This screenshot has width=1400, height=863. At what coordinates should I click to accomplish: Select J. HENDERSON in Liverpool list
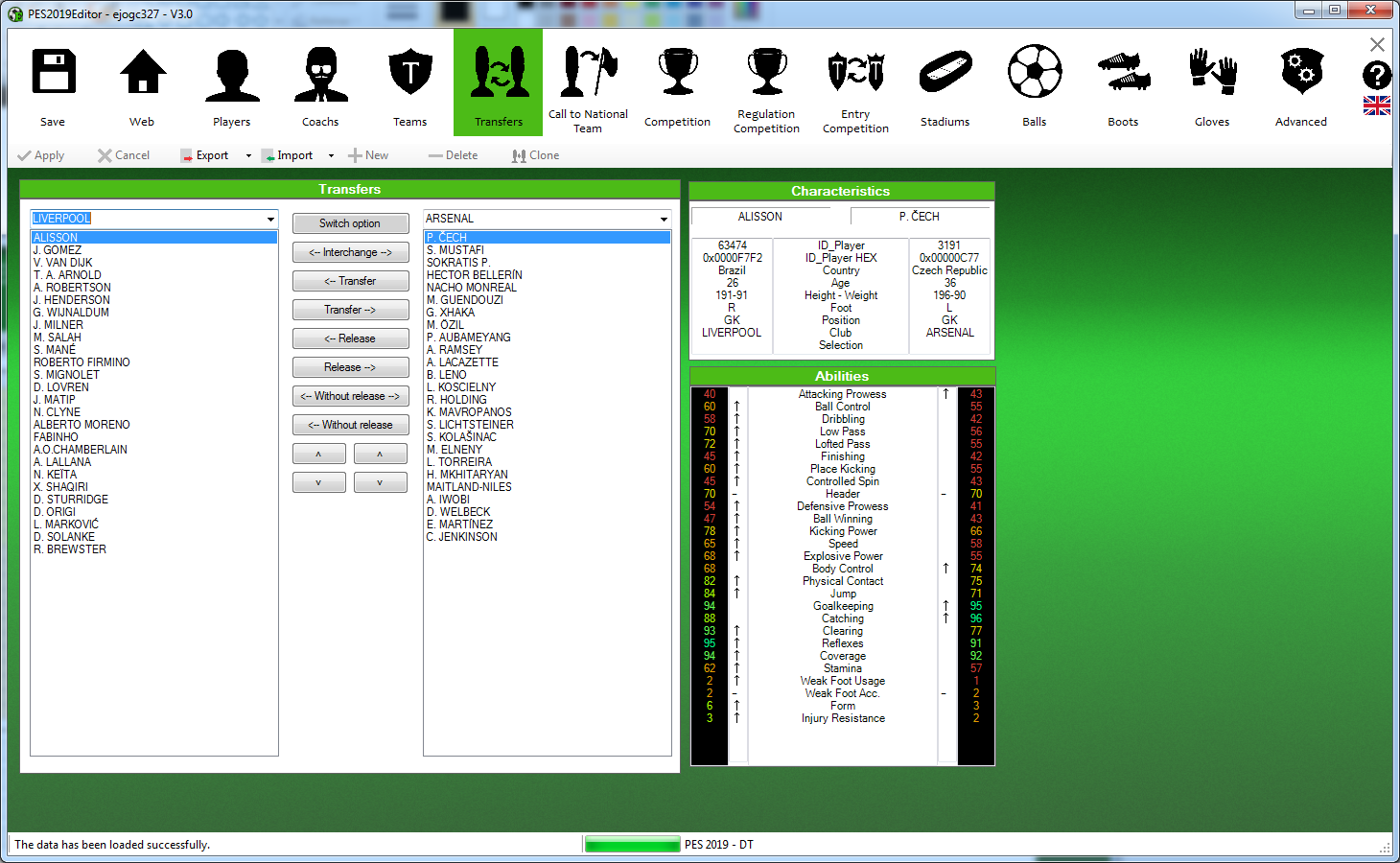pos(153,300)
